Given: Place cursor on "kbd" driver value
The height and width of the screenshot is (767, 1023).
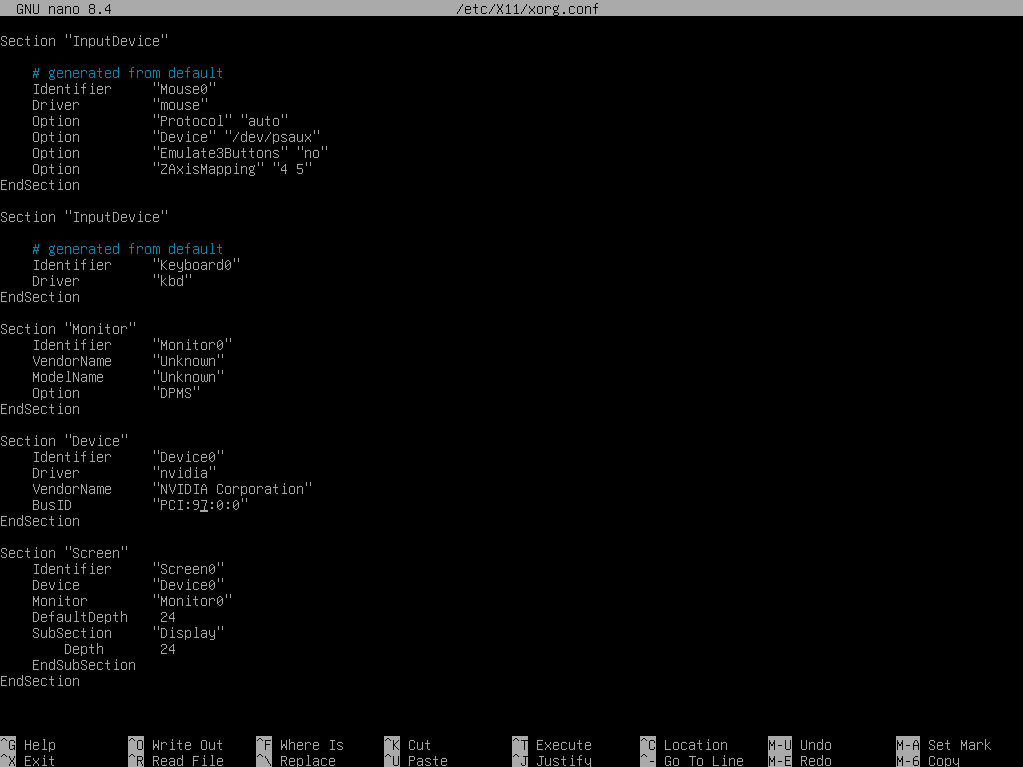Looking at the screenshot, I should click(x=172, y=280).
